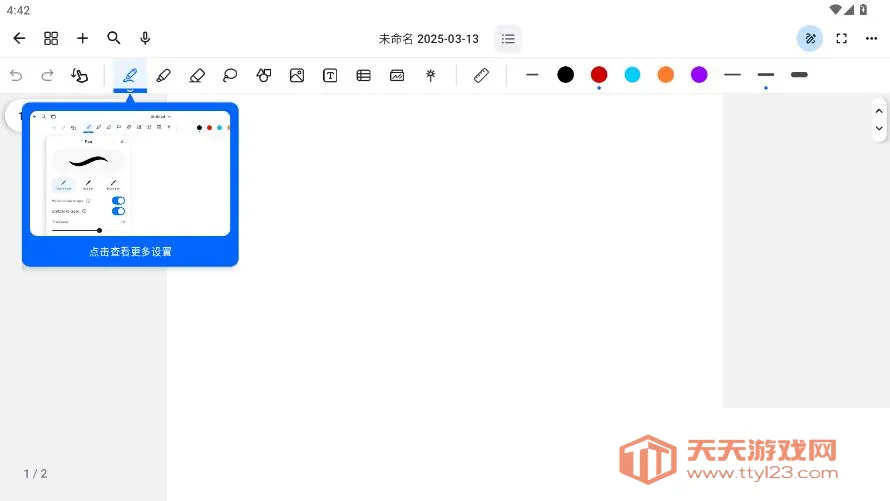Choose the solid line stroke style
Image resolution: width=890 pixels, height=501 pixels.
click(532, 75)
